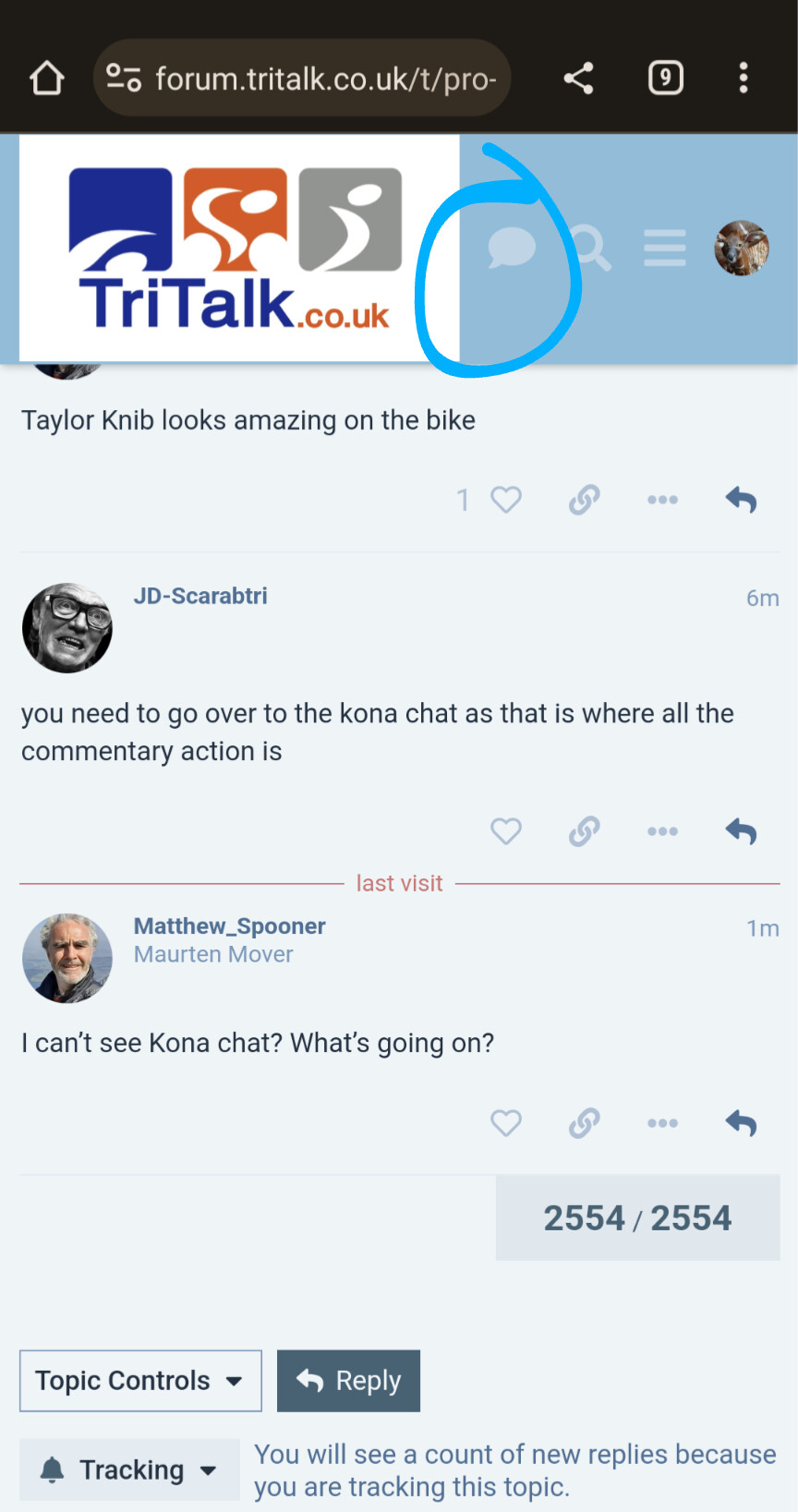
Task: Click the Reply button below the topic
Action: [x=348, y=1381]
